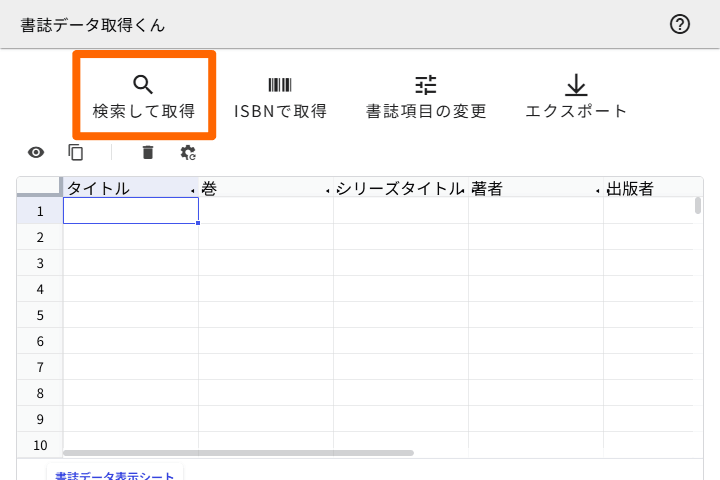720x480 pixels.
Task: Select row 5 header
Action: [x=40, y=315]
